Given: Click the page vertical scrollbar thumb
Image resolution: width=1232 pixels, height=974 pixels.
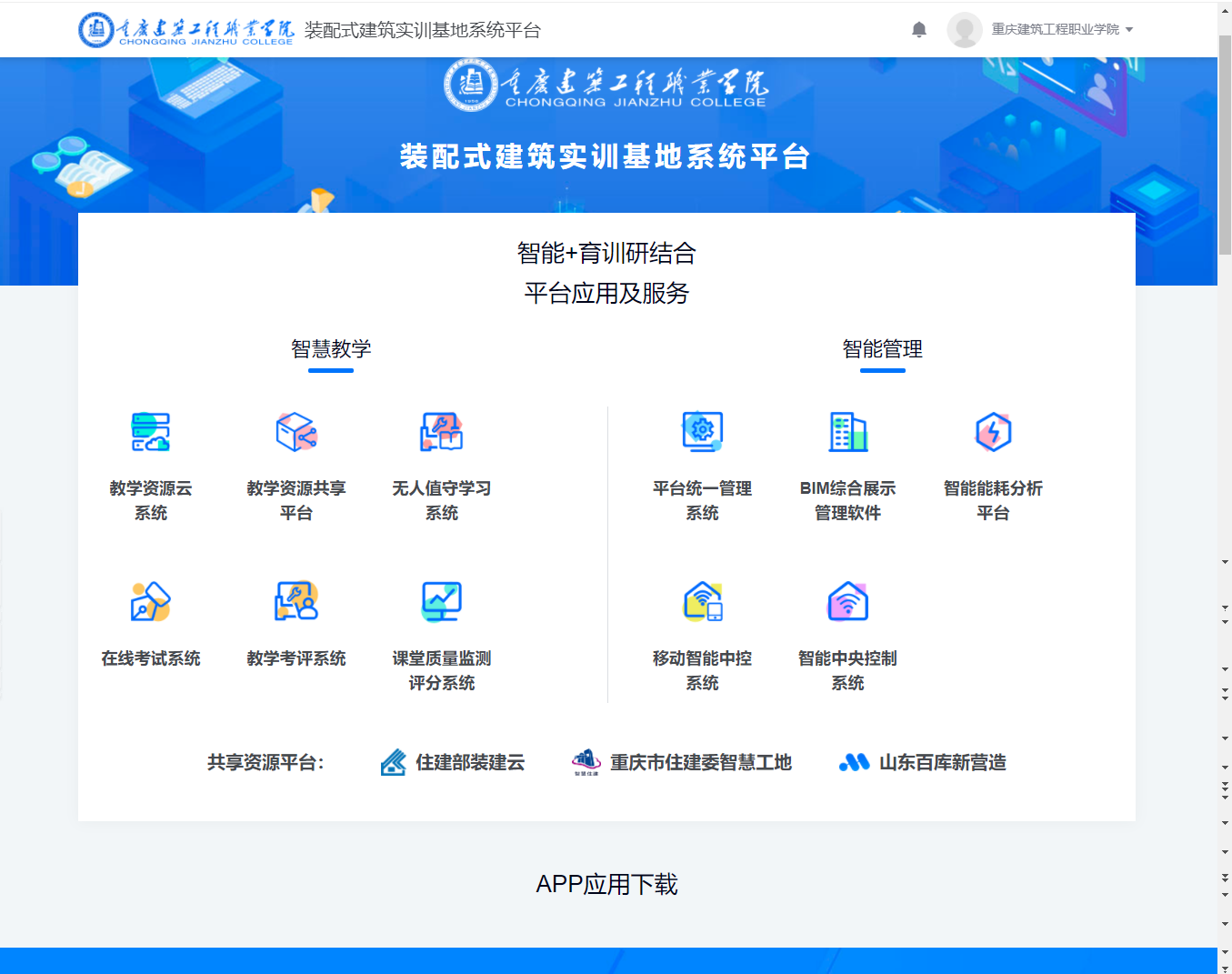Looking at the screenshot, I should point(1224,146).
